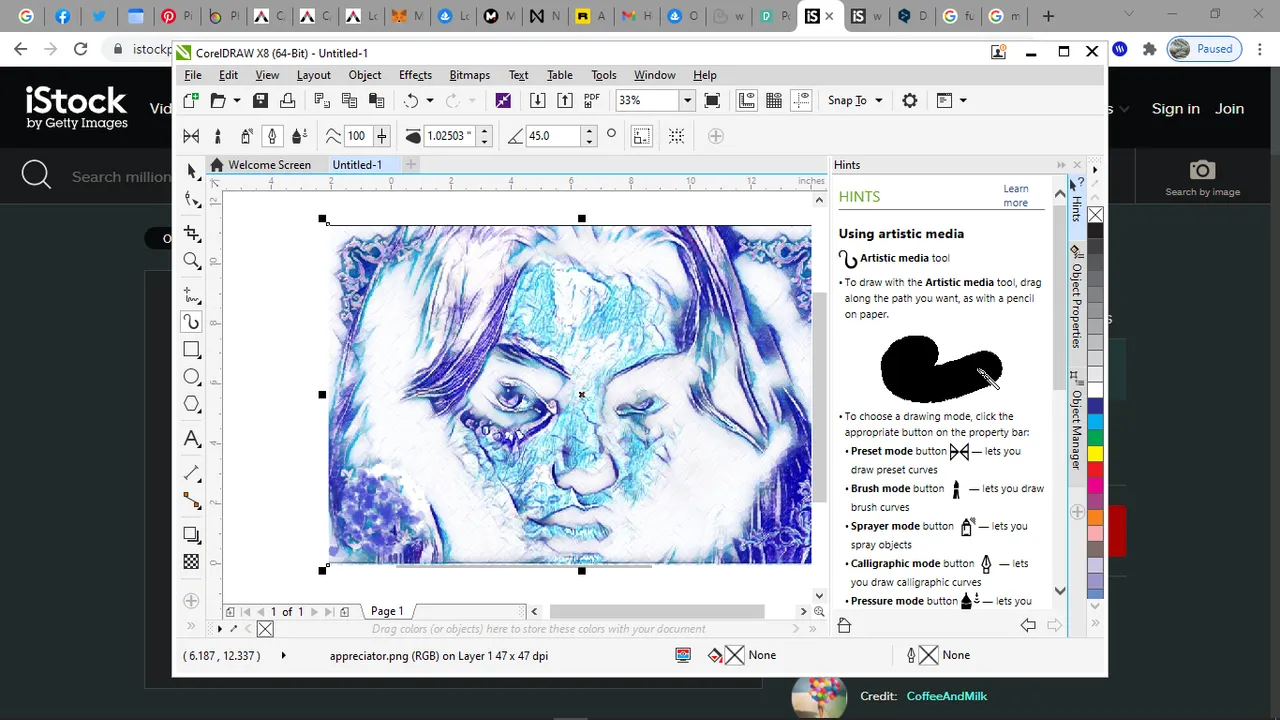Click the Undo arrow icon
Screen dimensions: 1280x720
[x=411, y=100]
